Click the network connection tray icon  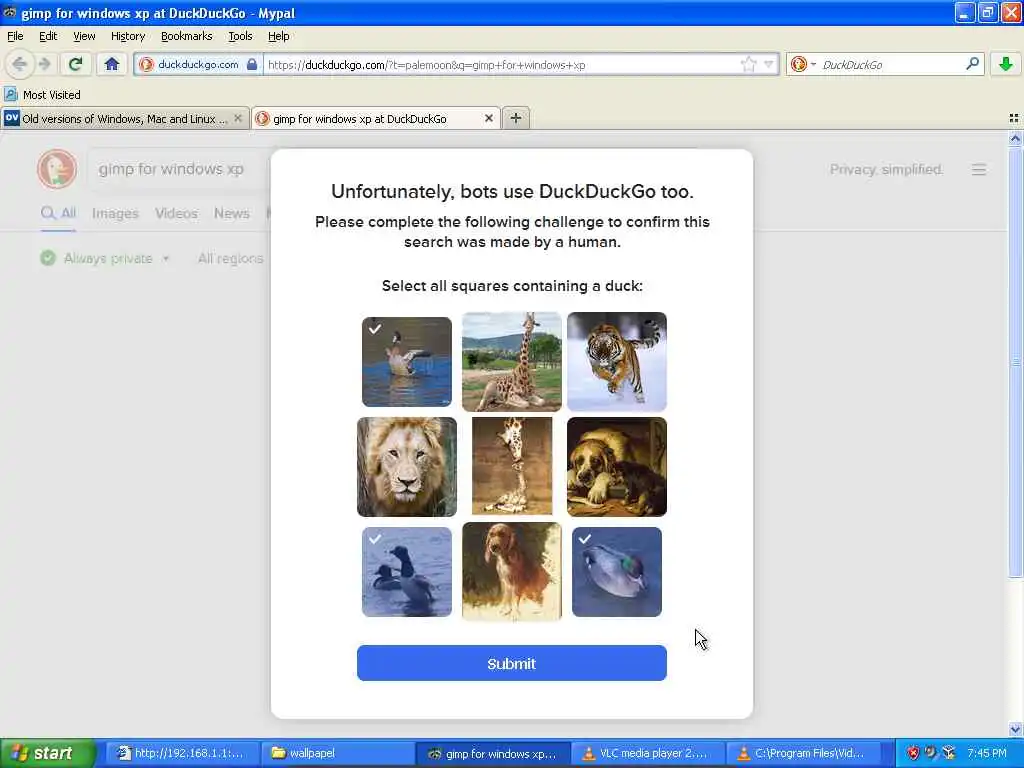tap(949, 753)
